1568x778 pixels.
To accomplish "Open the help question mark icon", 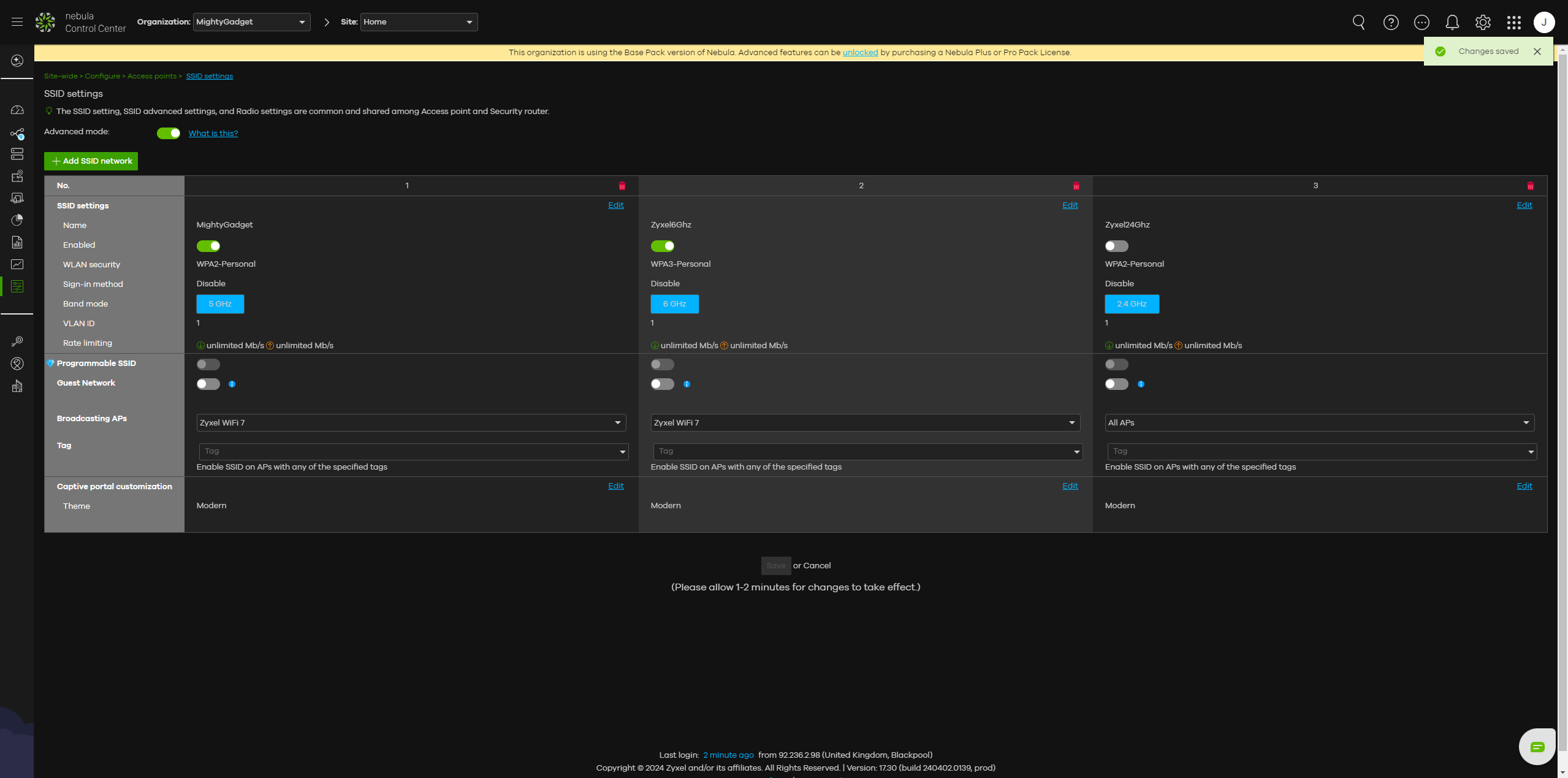I will point(1390,23).
